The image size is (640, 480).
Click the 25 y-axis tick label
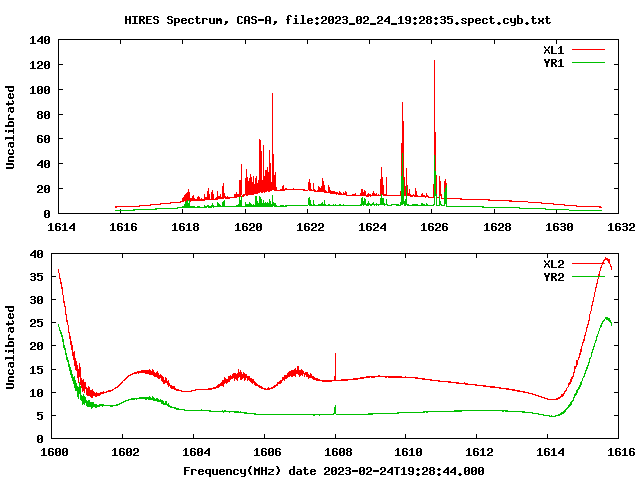(36, 323)
